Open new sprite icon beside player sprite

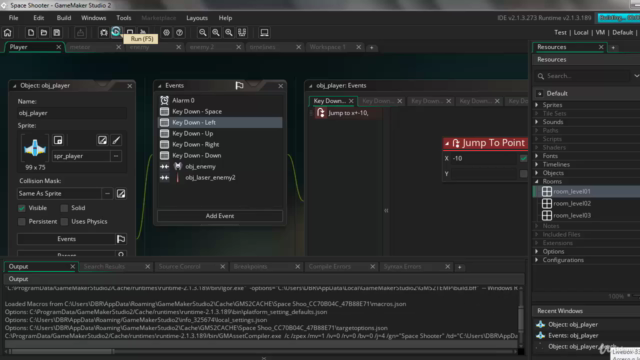pyautogui.click(x=58, y=140)
